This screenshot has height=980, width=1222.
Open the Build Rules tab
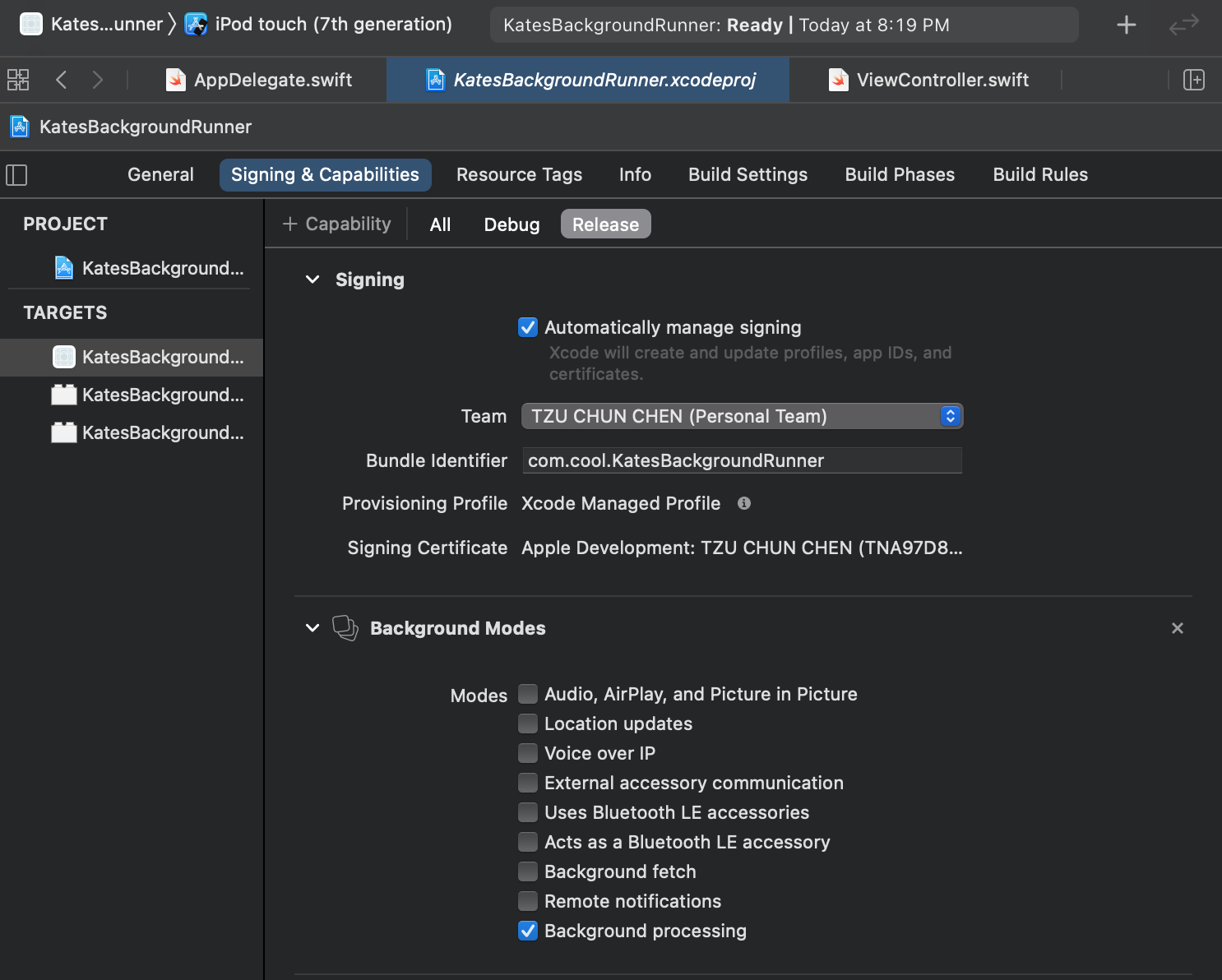[x=1040, y=174]
